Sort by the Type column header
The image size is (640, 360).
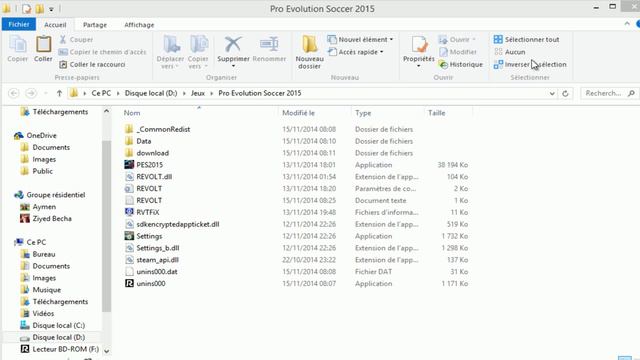click(x=363, y=113)
